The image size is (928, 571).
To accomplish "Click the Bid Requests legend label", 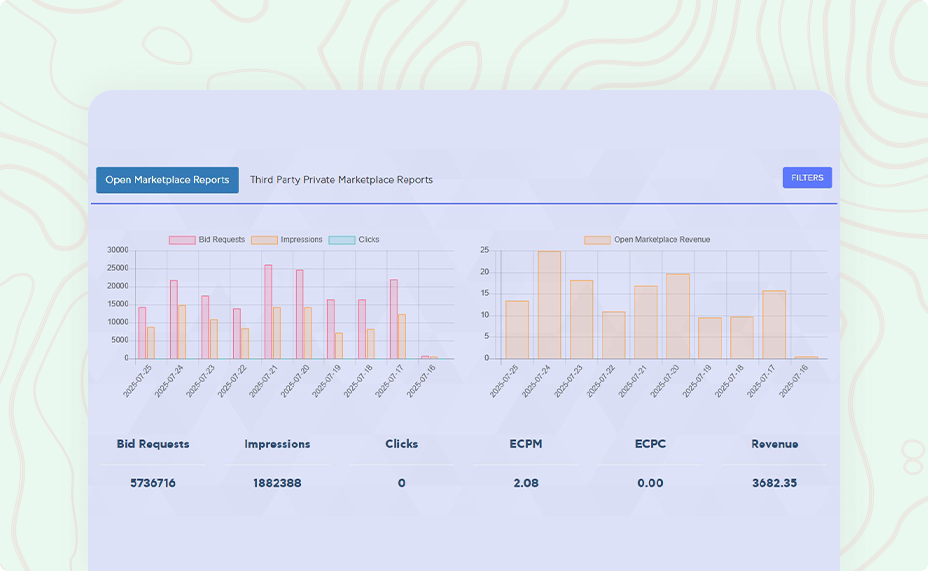I will coord(221,240).
